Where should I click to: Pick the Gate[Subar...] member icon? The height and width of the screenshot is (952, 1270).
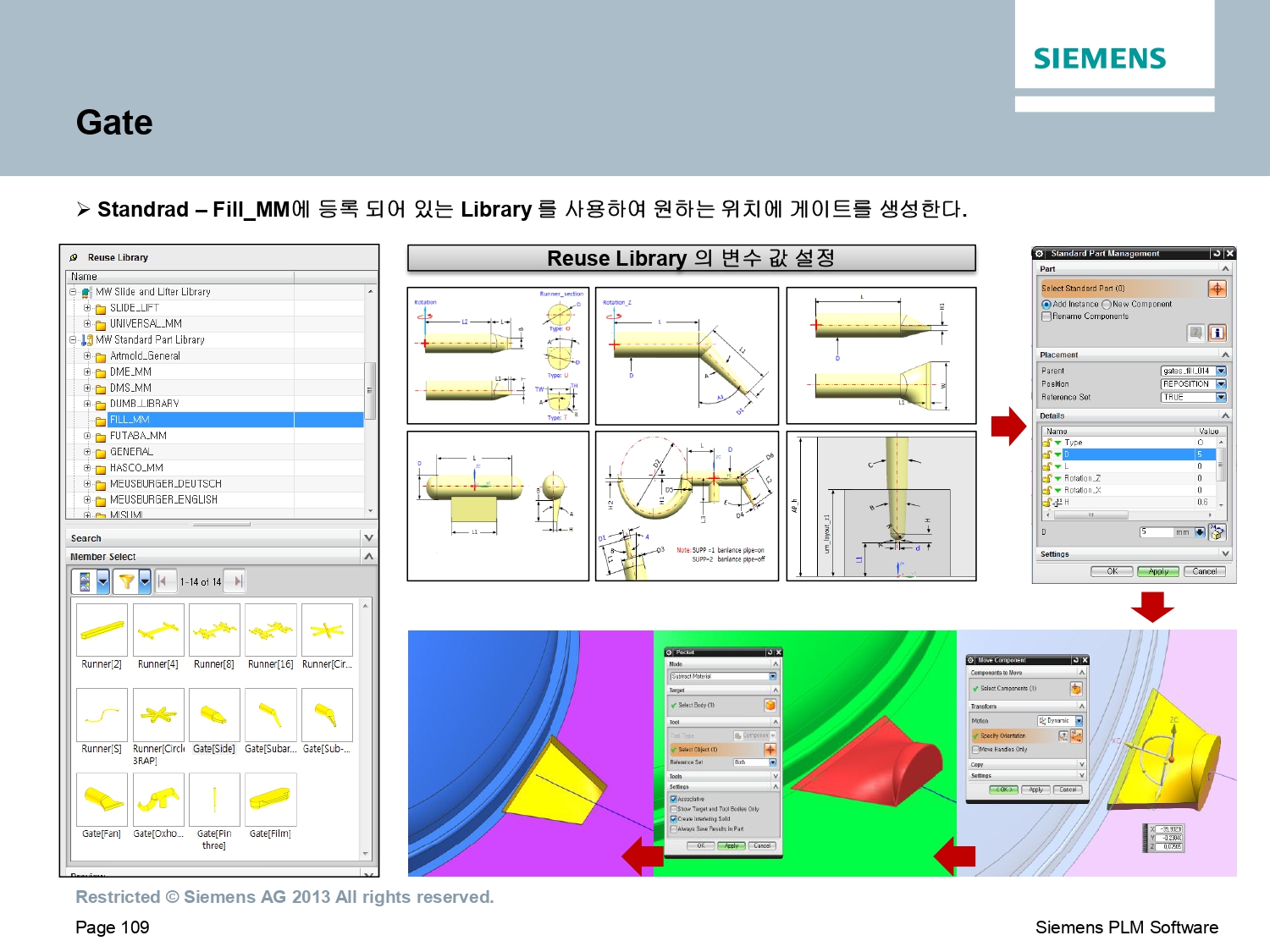point(271,714)
